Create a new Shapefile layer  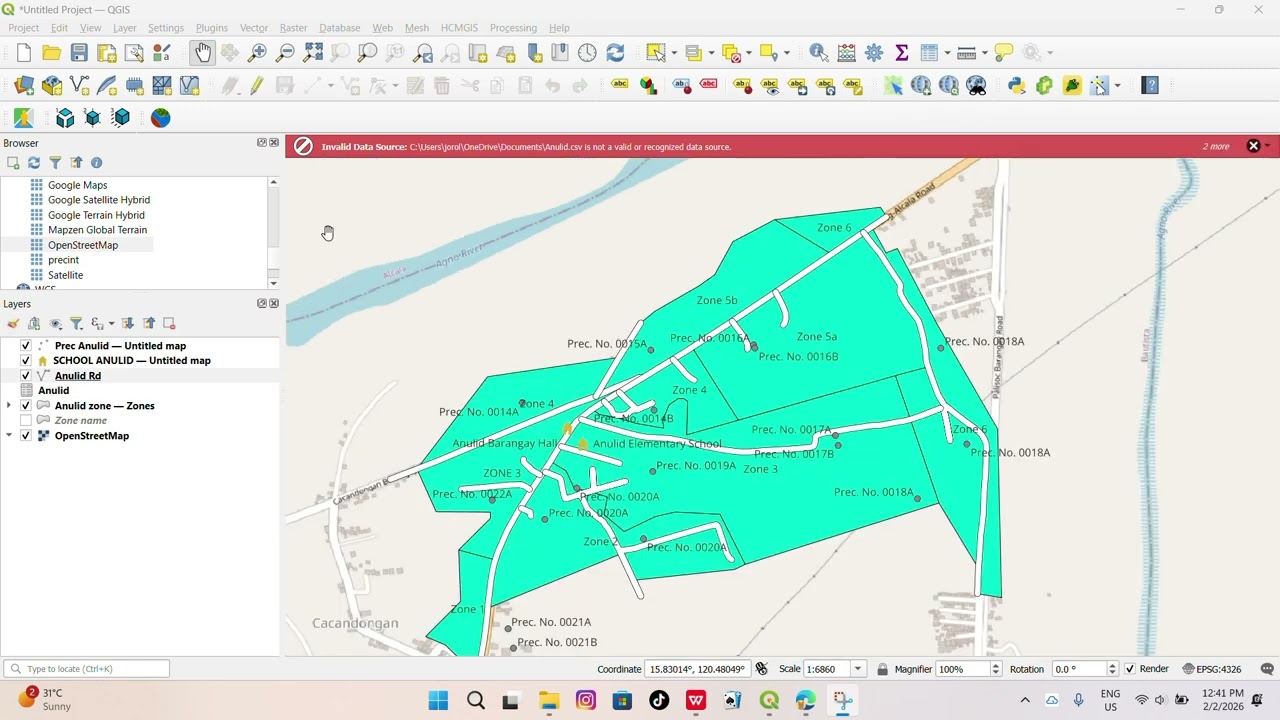point(79,86)
